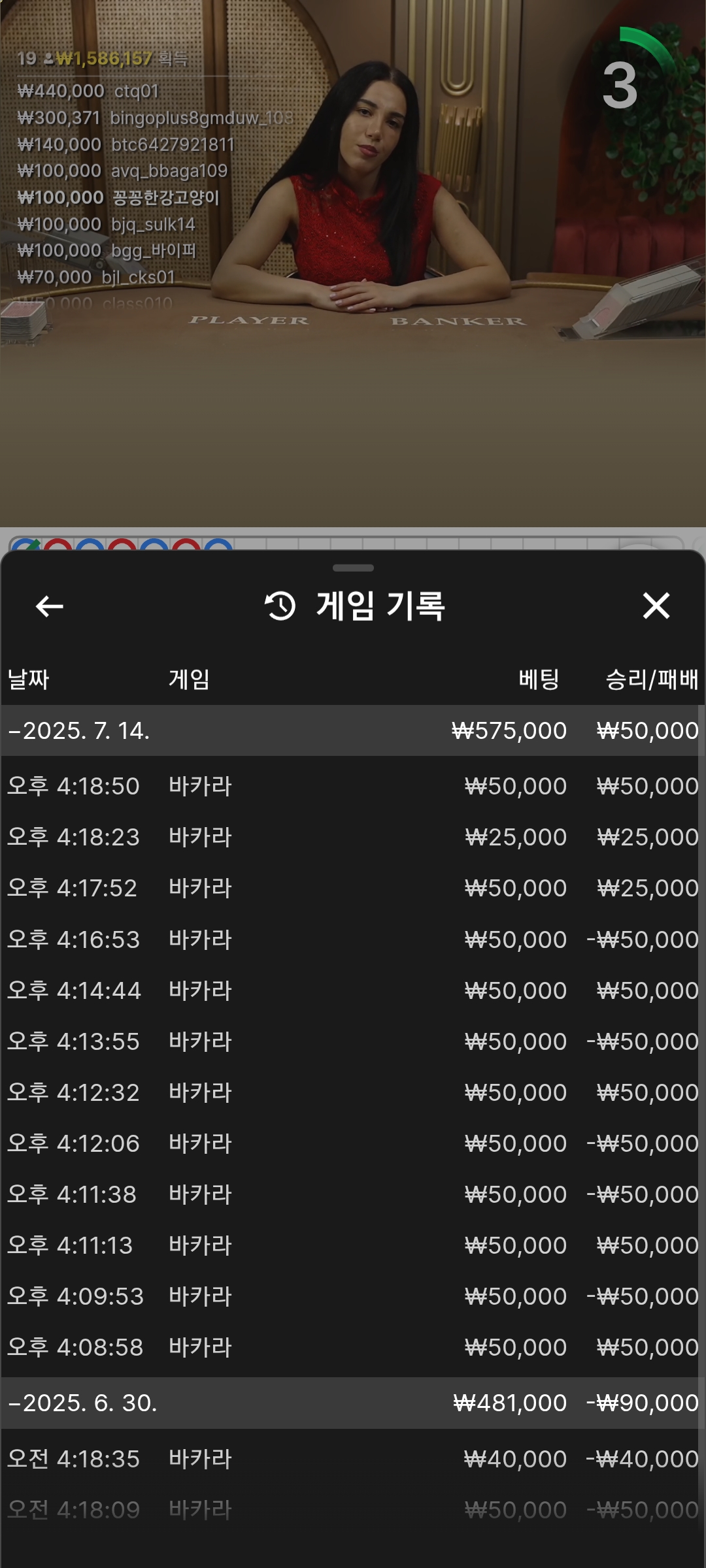Select the 게임 column header
The width and height of the screenshot is (706, 1568).
coord(189,679)
